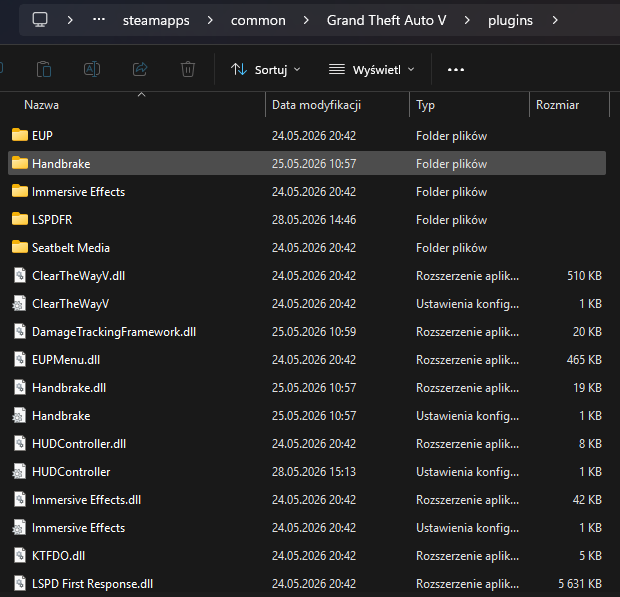The image size is (620, 597).
Task: Click the Handbrake config file icon
Action: click(x=19, y=416)
